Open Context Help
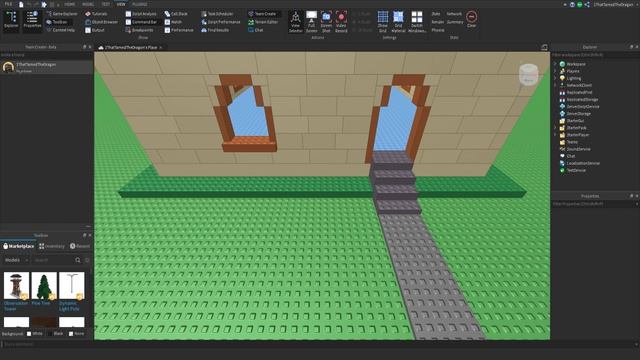Screen dimensions: 640x360 [60, 30]
